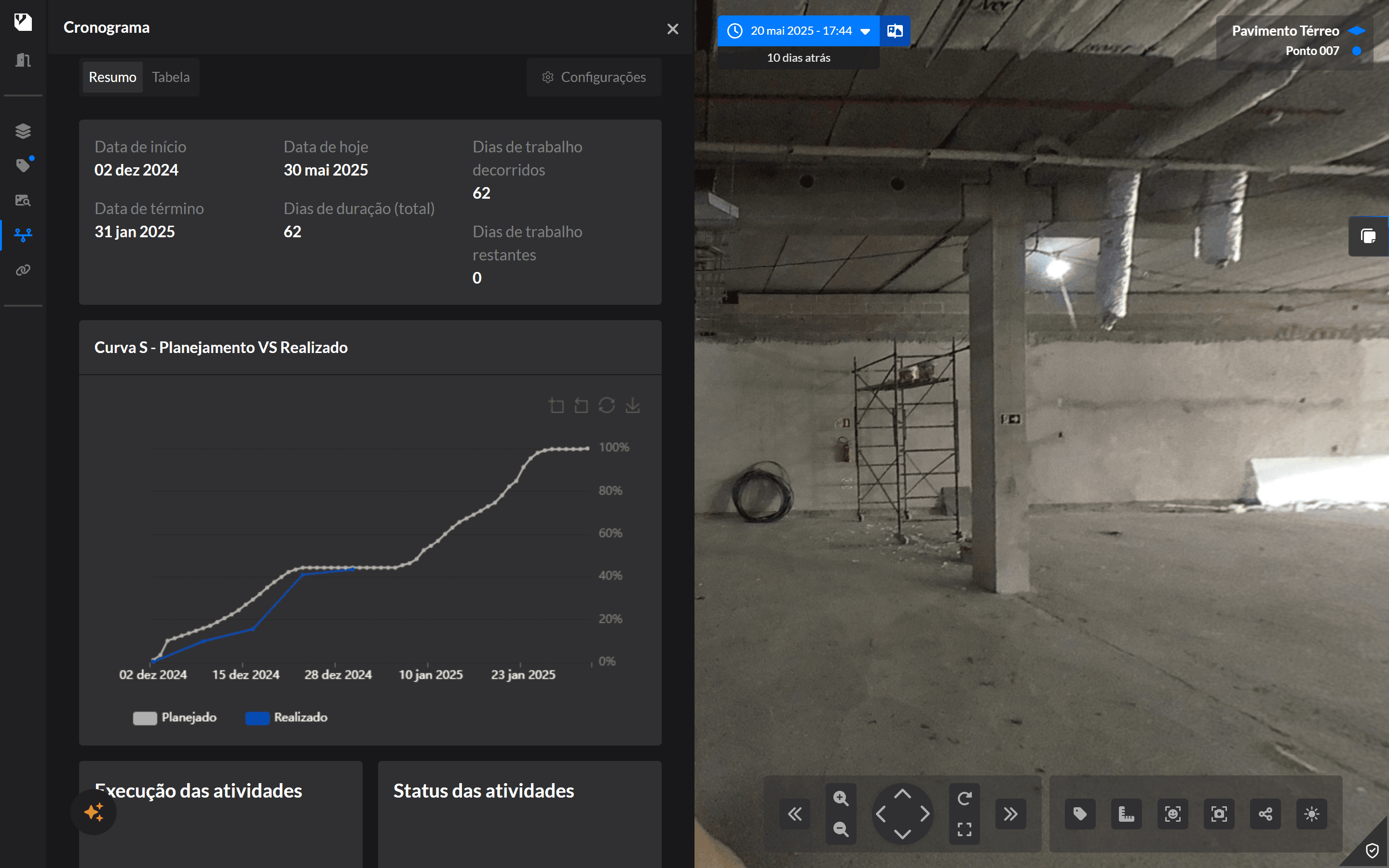Open the Configurações settings of the Cronograma
The width and height of the screenshot is (1389, 868).
tap(594, 76)
